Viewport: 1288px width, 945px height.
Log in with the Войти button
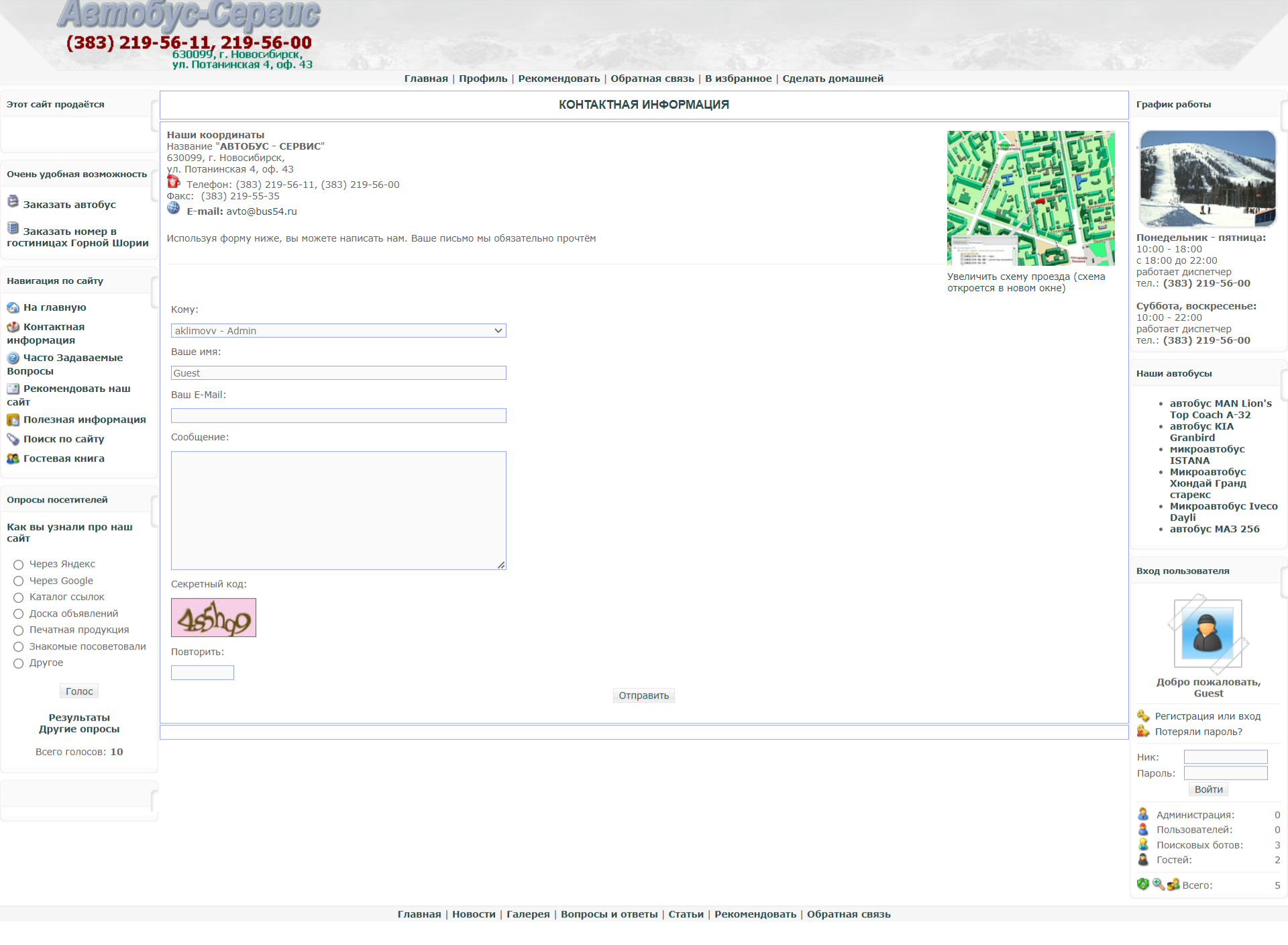1209,789
